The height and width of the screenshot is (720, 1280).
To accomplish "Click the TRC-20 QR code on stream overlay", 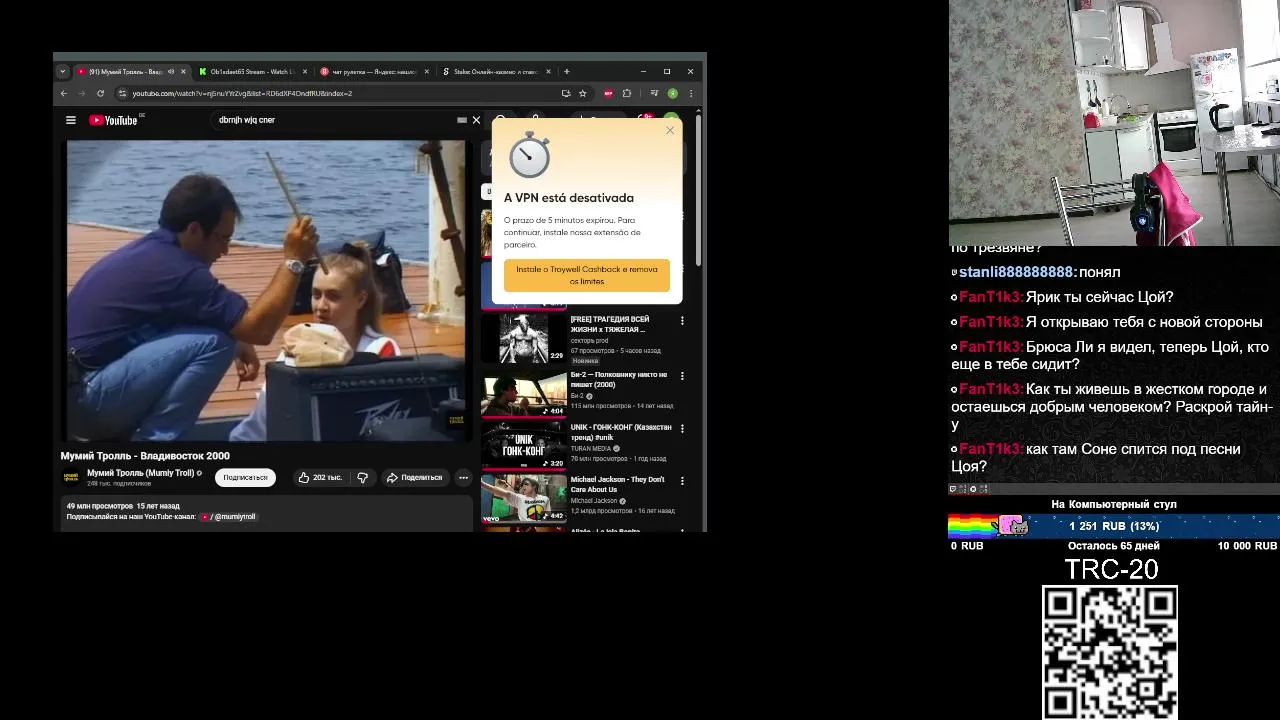I will [1110, 652].
